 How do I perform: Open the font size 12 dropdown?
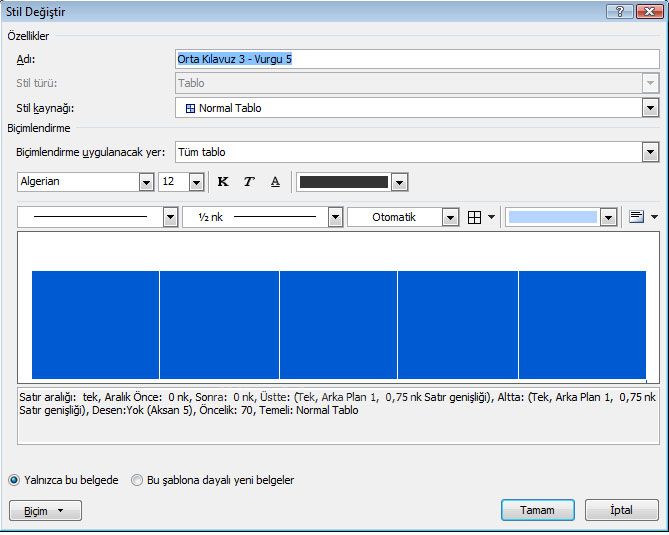coord(196,182)
